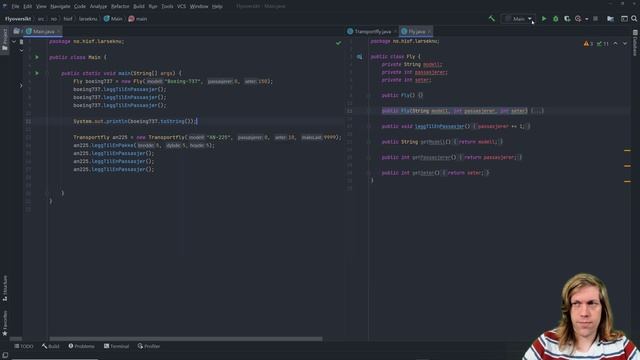Place cursor after System.out.println(boeing737.toString());
The height and width of the screenshot is (360, 640).
197,121
